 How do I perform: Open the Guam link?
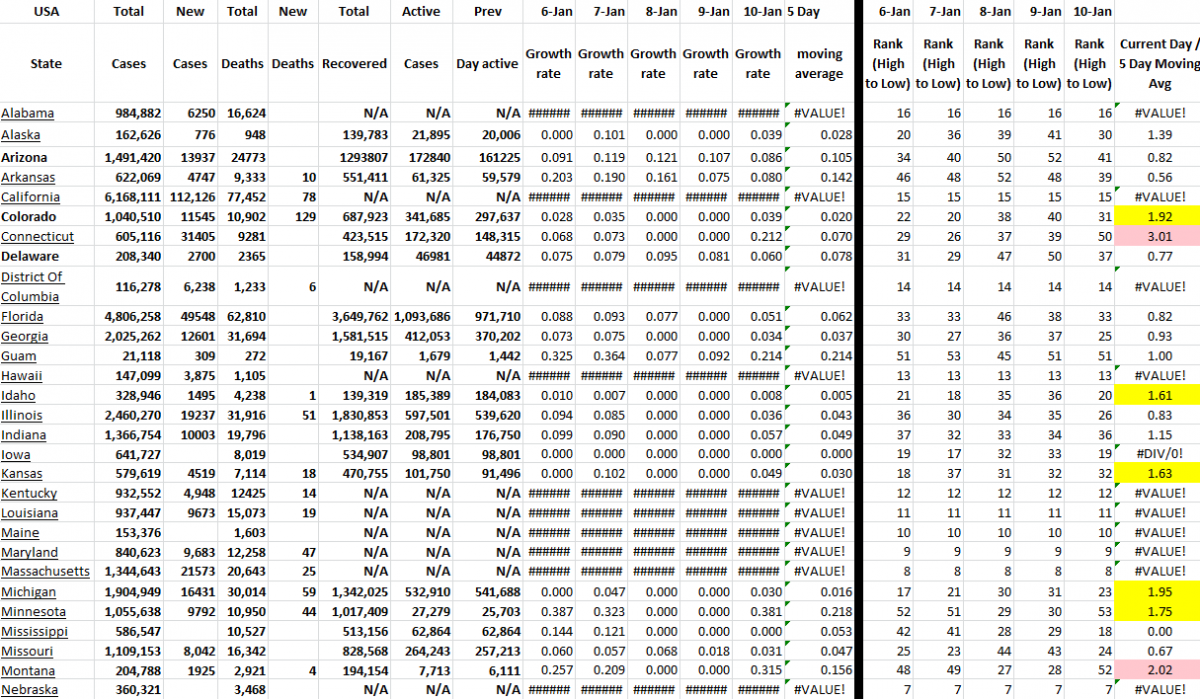(x=19, y=357)
